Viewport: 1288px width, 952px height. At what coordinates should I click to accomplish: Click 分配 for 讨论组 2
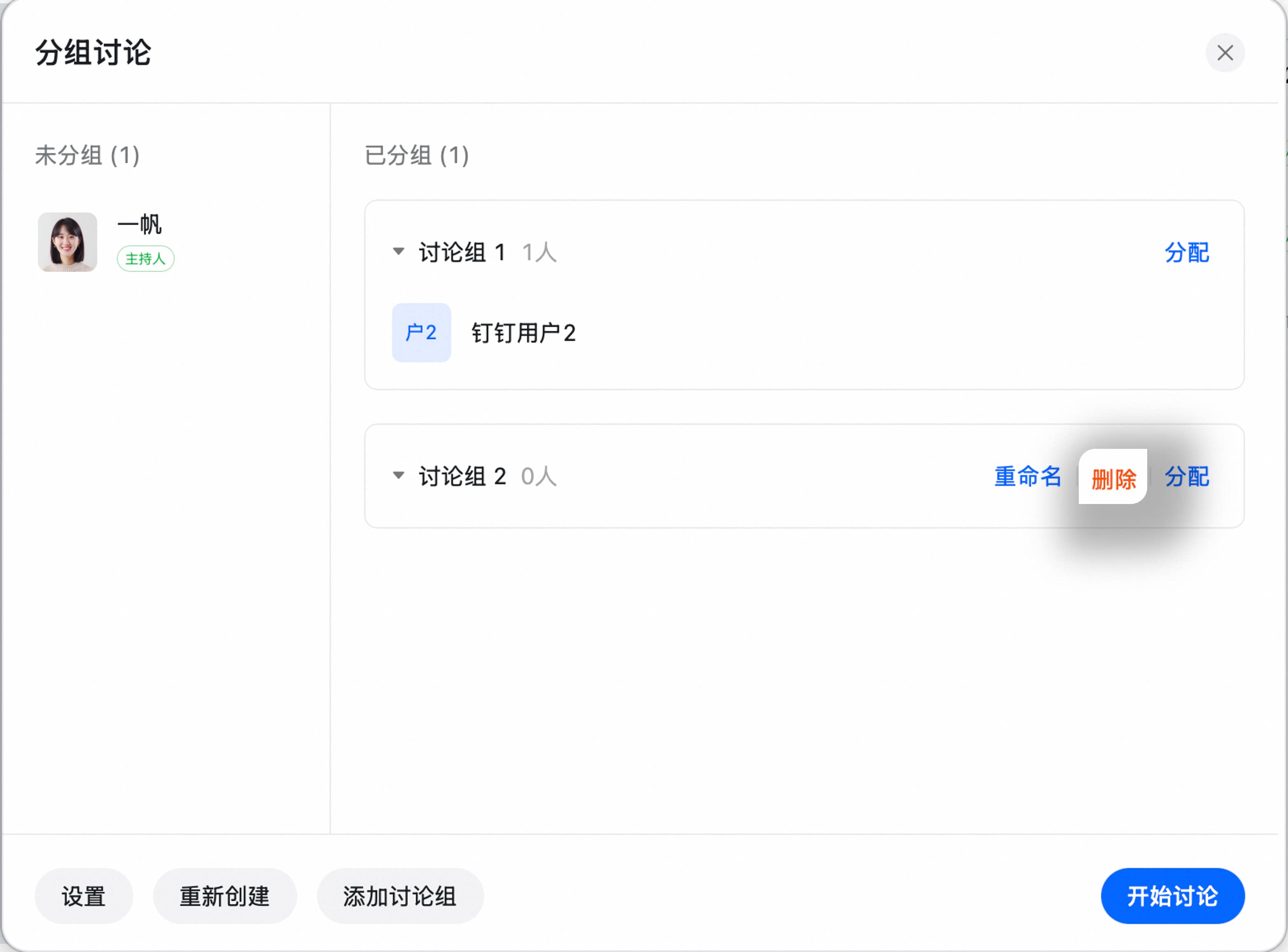(1187, 476)
